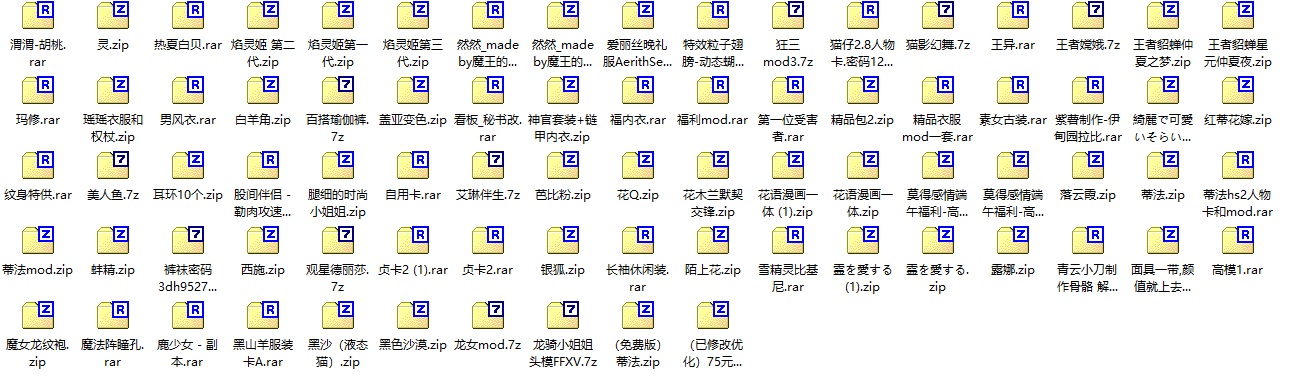Click the file name 焰灵姬第一代.zip
The image size is (1298, 391).
[x=338, y=53]
